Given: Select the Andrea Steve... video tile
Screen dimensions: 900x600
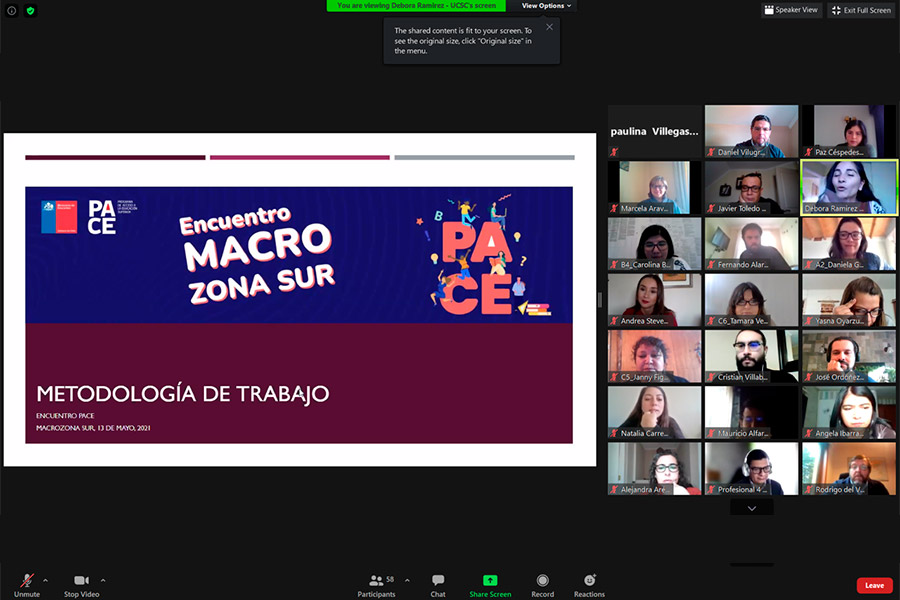Looking at the screenshot, I should coord(654,300).
